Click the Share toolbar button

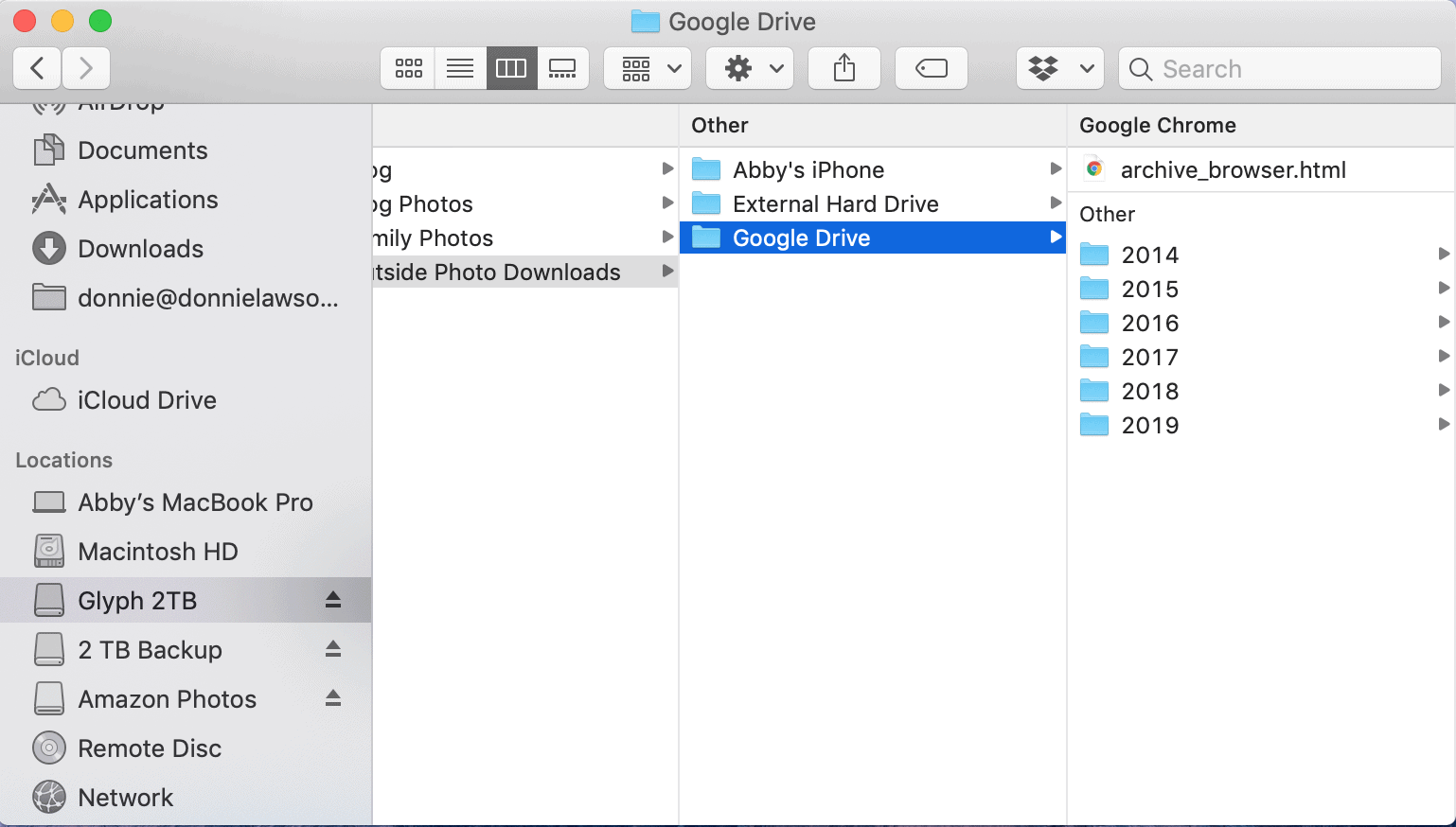coord(844,68)
